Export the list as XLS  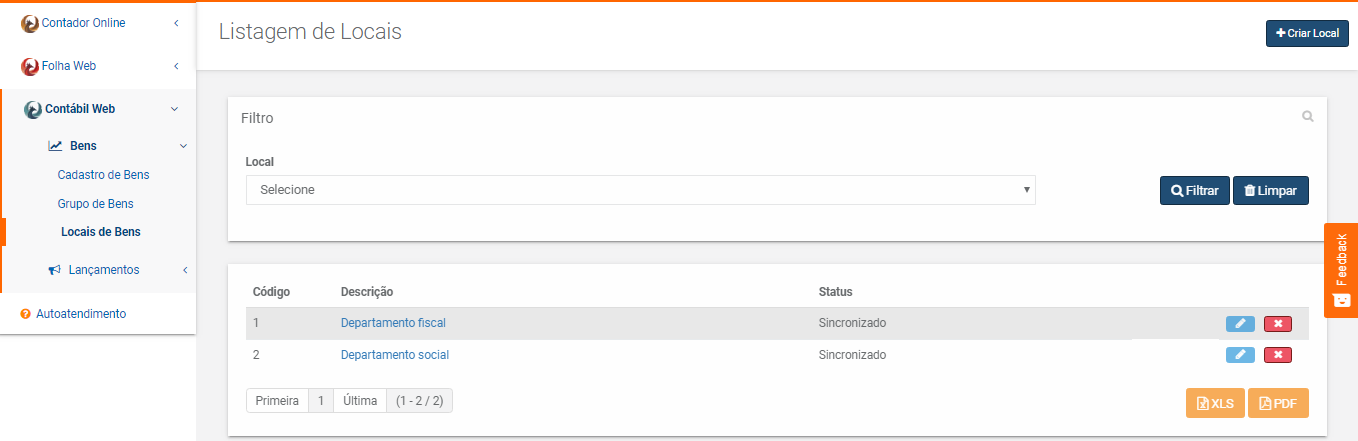[1215, 403]
